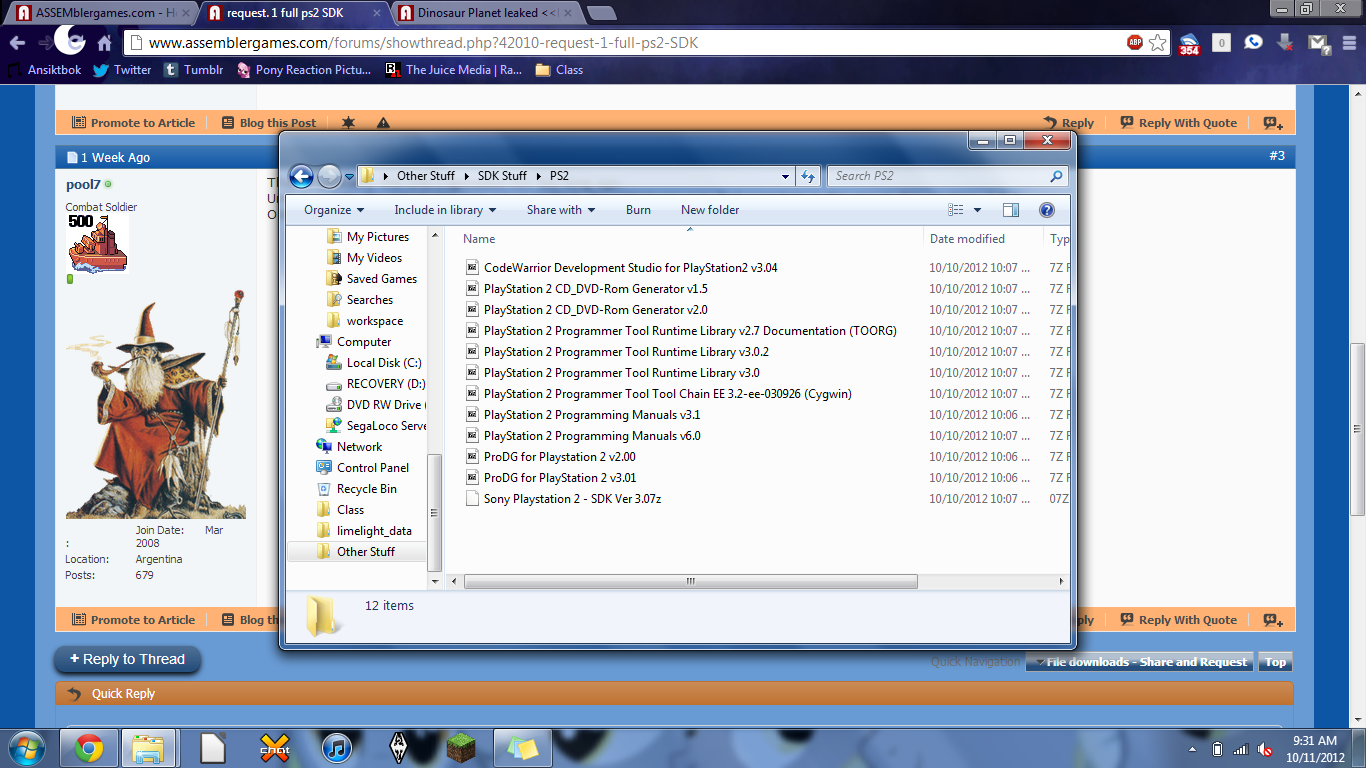Click Reply to Thread button

(127, 660)
